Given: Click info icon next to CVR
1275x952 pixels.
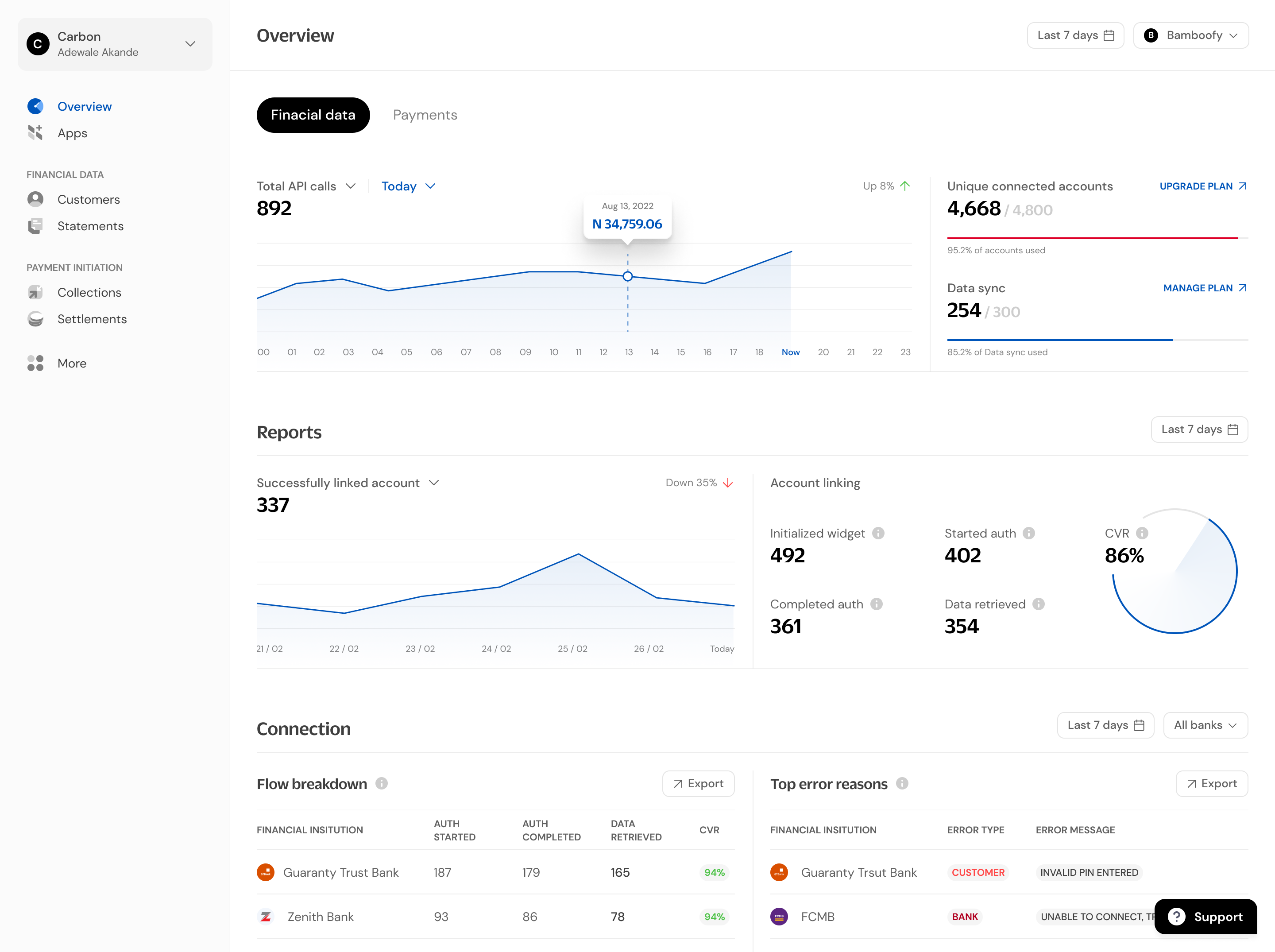Looking at the screenshot, I should click(1142, 533).
